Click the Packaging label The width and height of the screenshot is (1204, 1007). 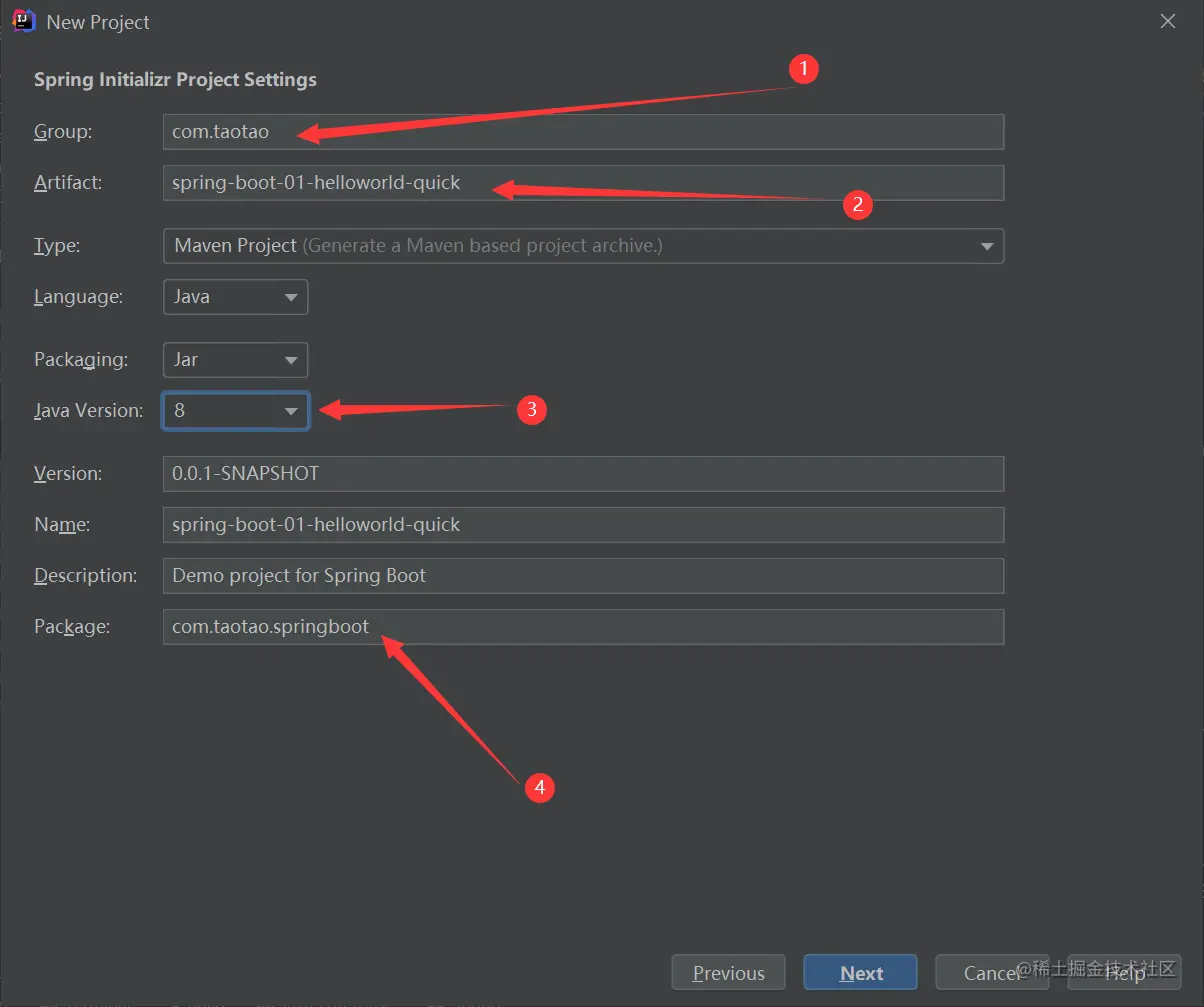coord(81,360)
